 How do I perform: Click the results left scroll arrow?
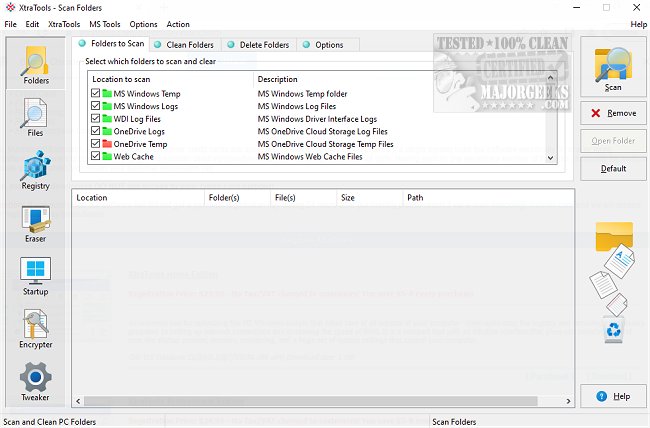tap(78, 401)
